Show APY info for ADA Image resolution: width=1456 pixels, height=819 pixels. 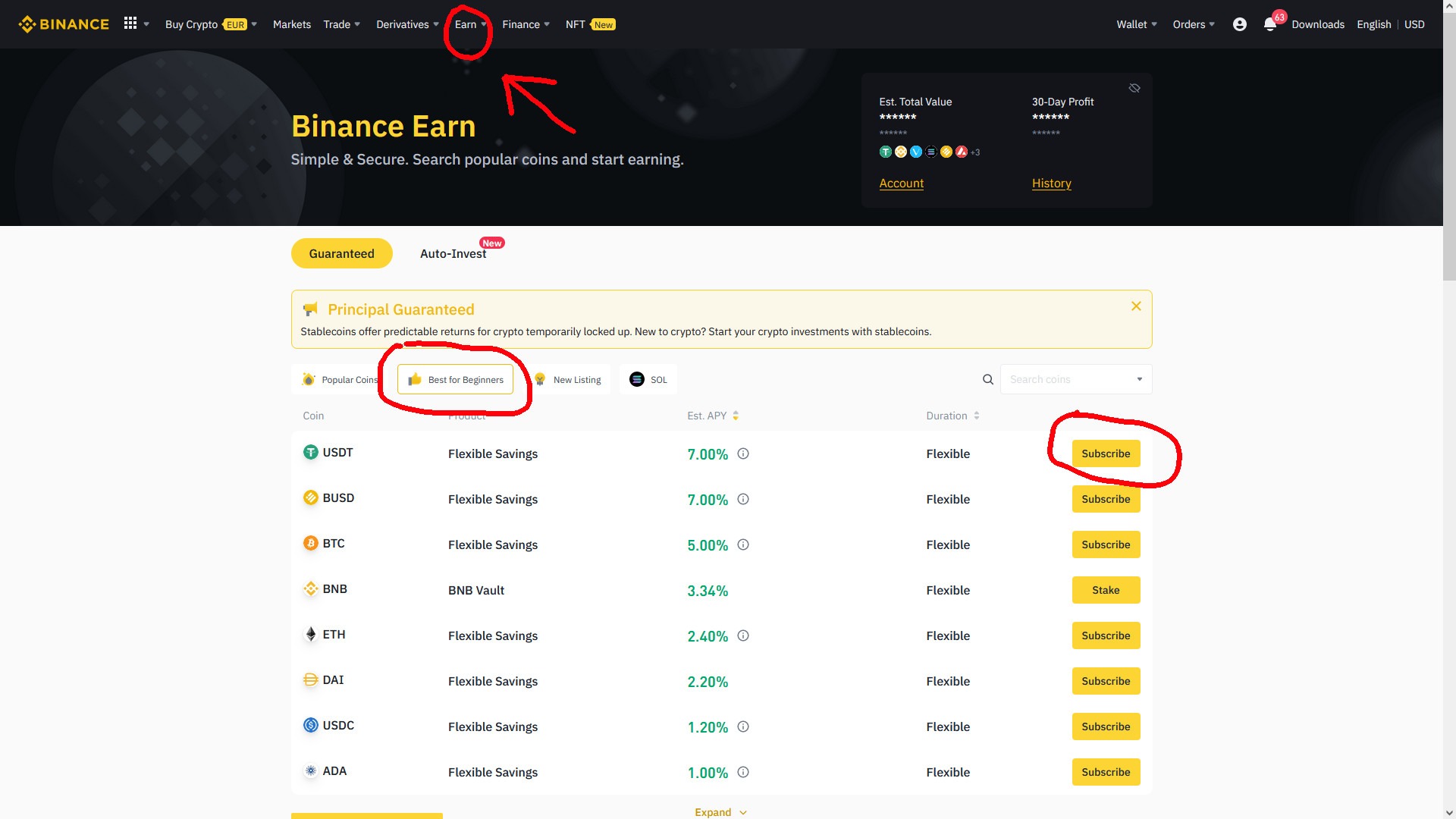(743, 772)
